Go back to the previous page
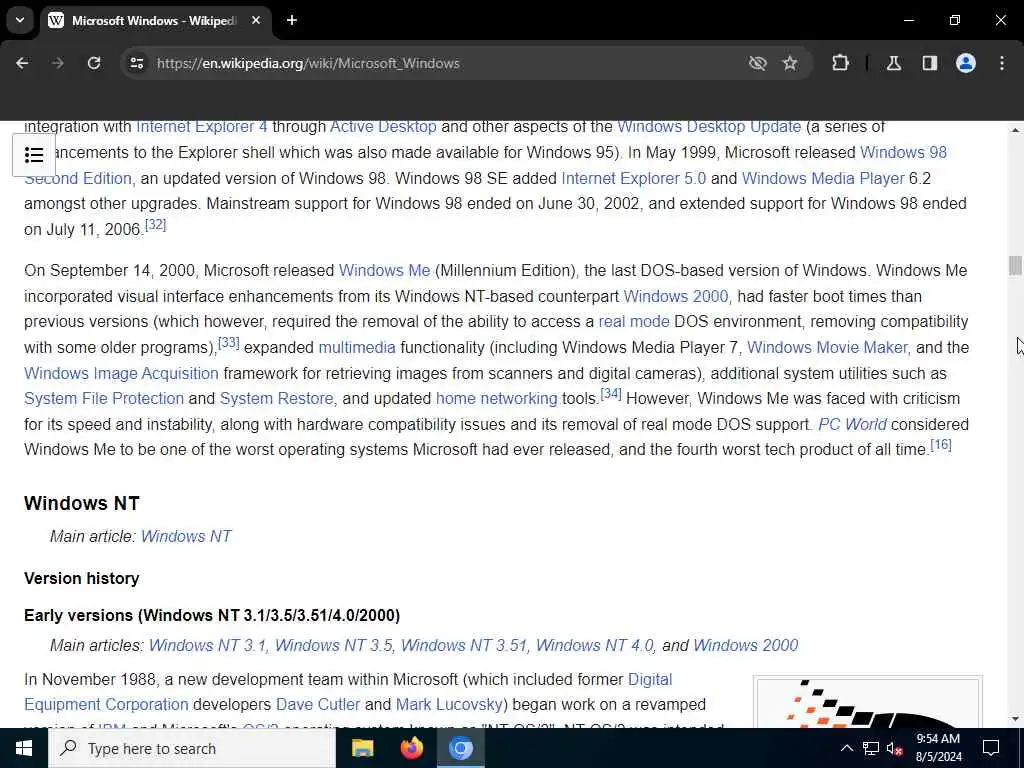Screen dimensions: 1024x768 pos(22,63)
